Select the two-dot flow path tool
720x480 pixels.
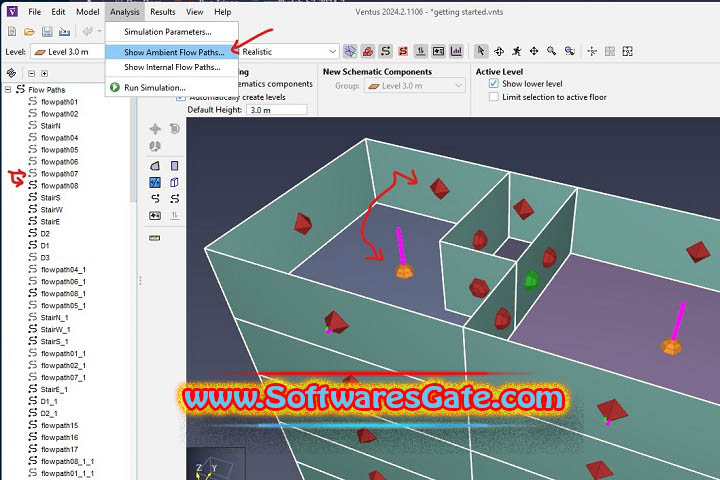pos(174,198)
